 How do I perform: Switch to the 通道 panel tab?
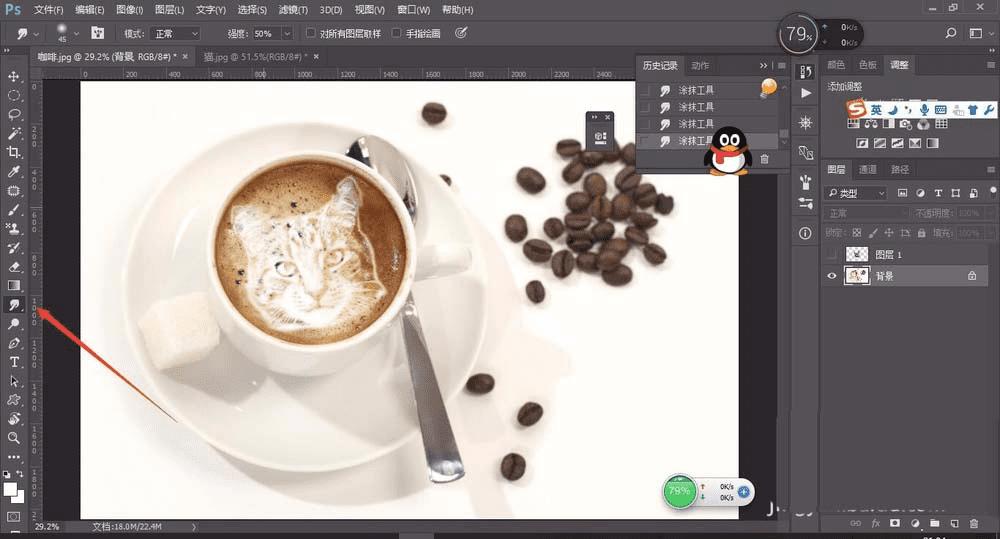868,170
